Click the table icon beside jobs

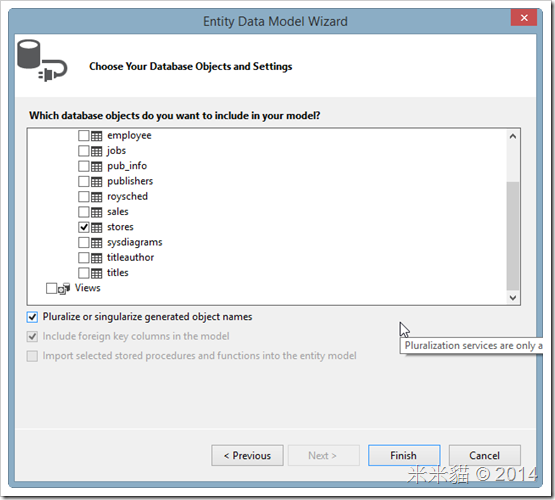(x=97, y=151)
